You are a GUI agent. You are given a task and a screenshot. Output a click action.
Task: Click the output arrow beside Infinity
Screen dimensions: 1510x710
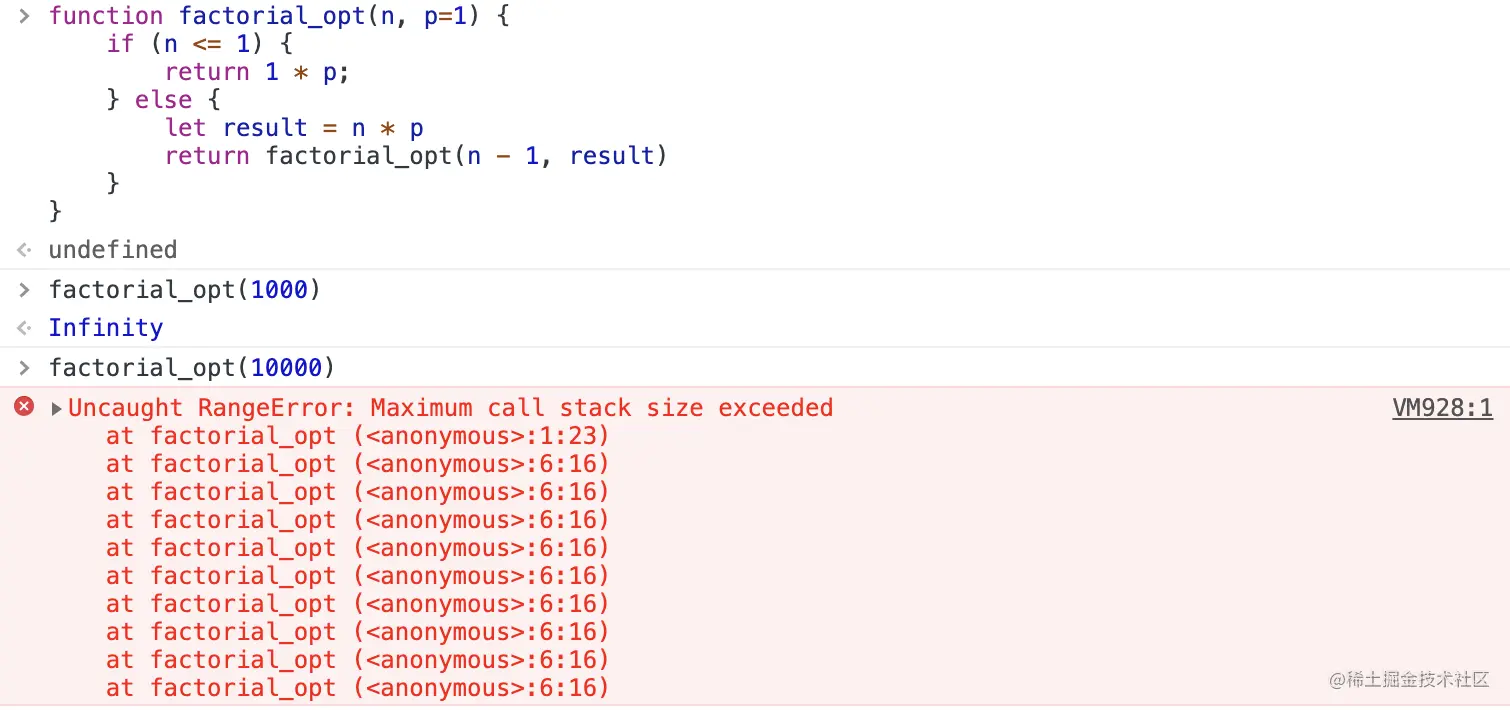(x=24, y=328)
